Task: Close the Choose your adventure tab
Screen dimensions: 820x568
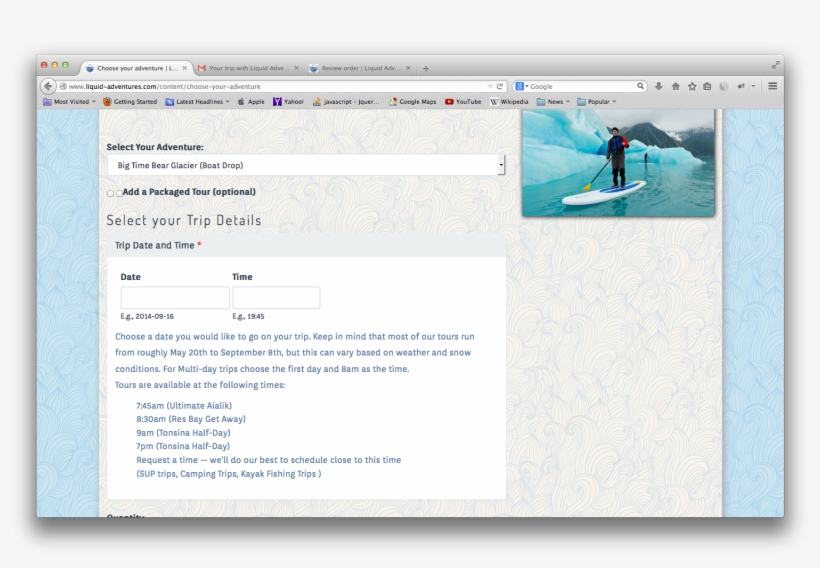Action: [185, 68]
